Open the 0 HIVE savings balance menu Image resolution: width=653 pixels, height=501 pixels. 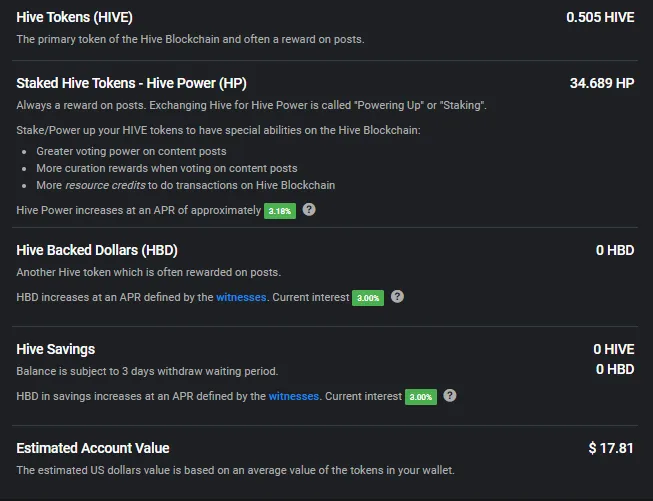tap(613, 349)
